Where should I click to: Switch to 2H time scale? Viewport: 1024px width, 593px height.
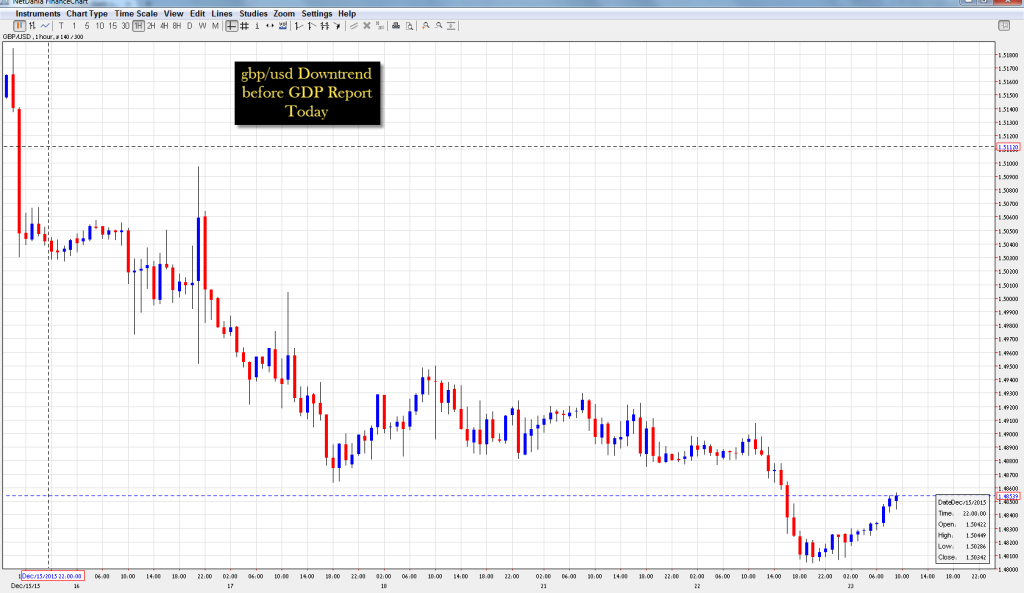(151, 26)
